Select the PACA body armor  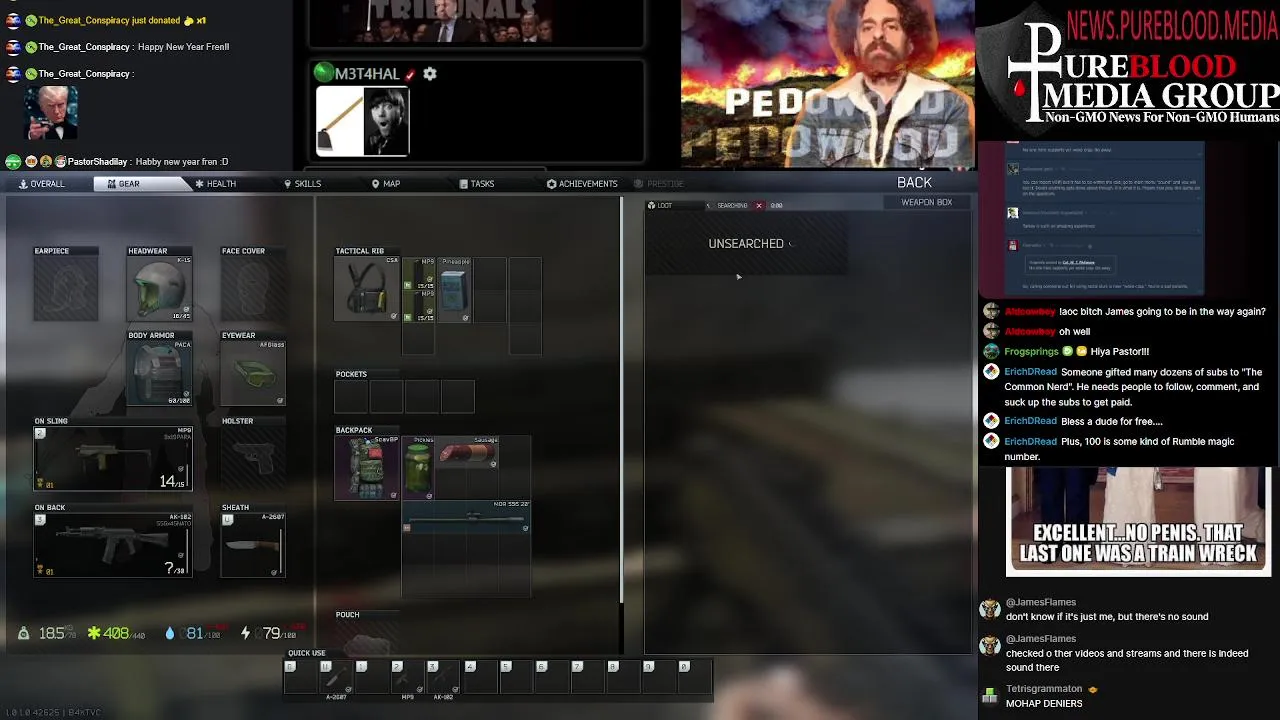(159, 373)
